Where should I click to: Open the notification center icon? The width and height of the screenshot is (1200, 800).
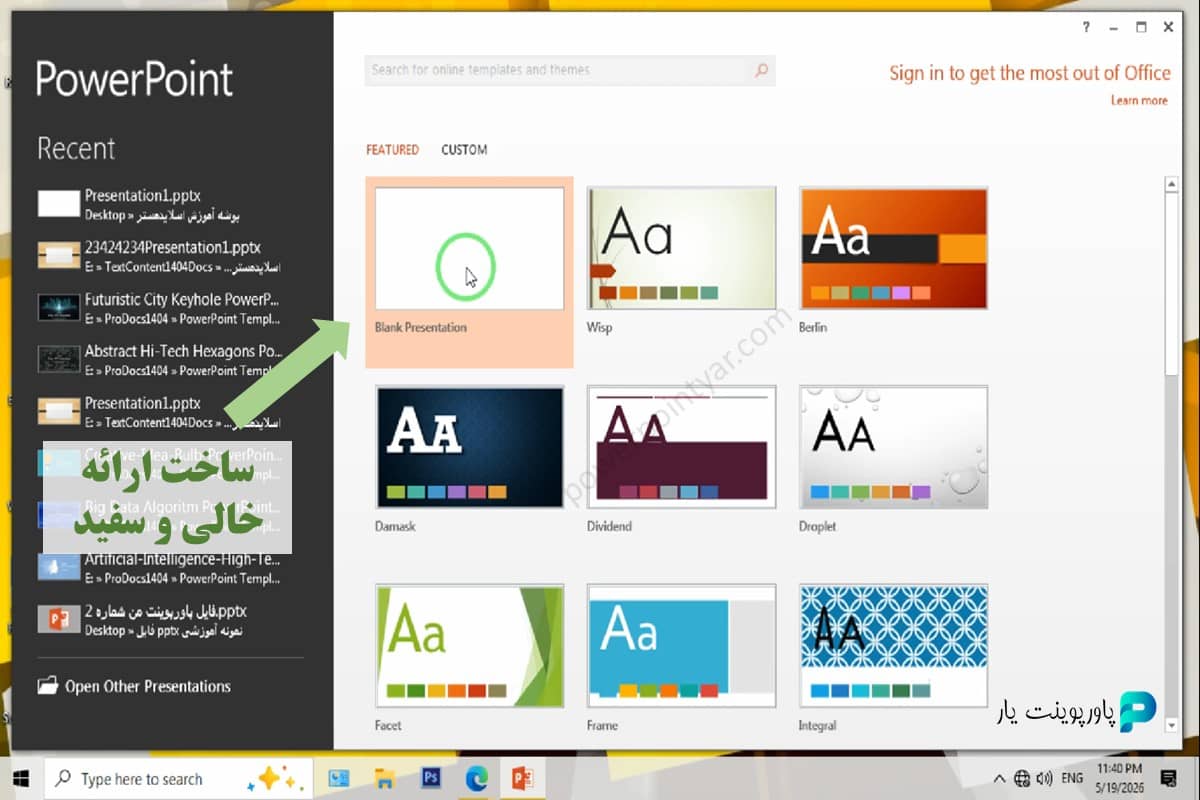point(1167,777)
